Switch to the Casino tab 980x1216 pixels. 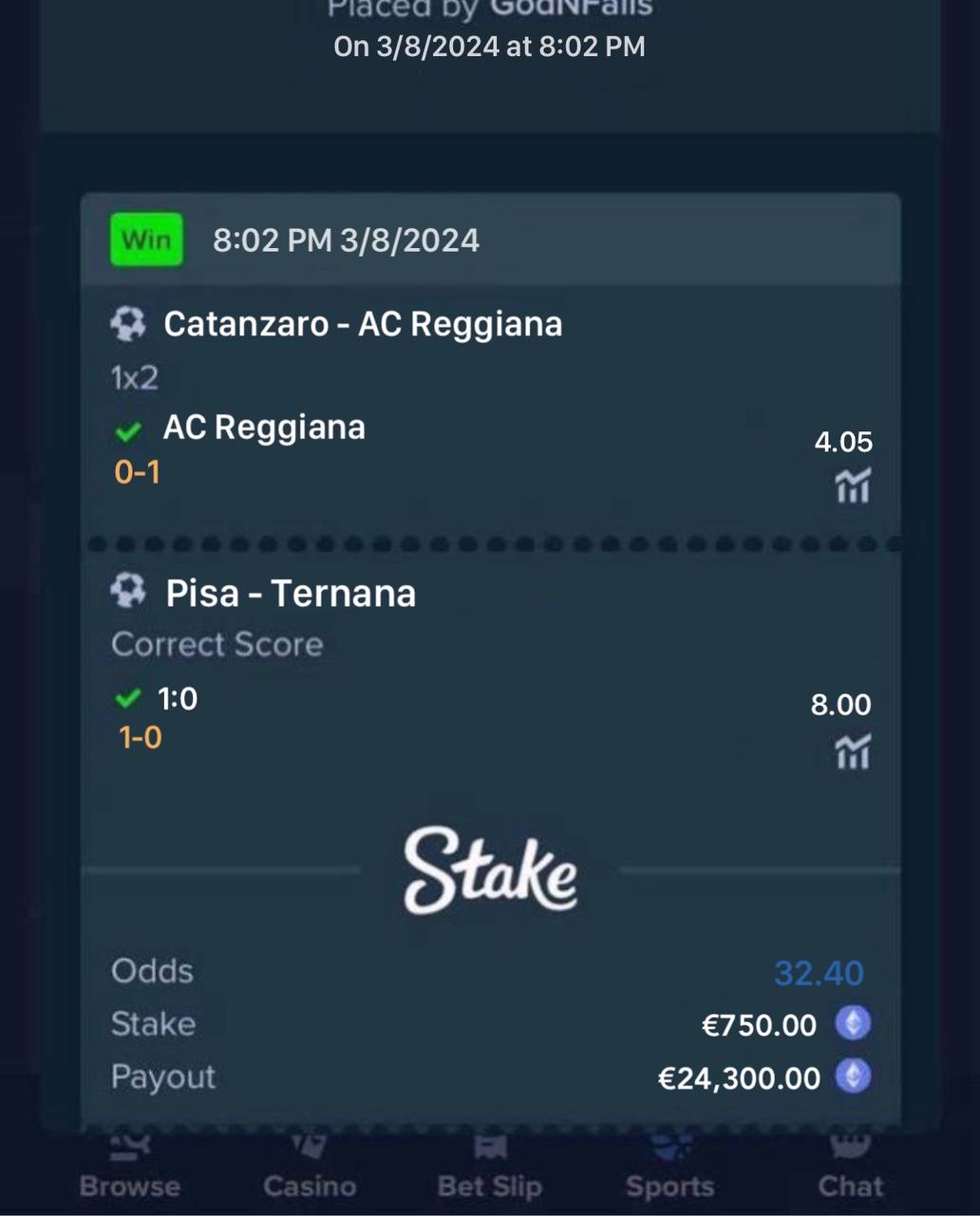[310, 1168]
